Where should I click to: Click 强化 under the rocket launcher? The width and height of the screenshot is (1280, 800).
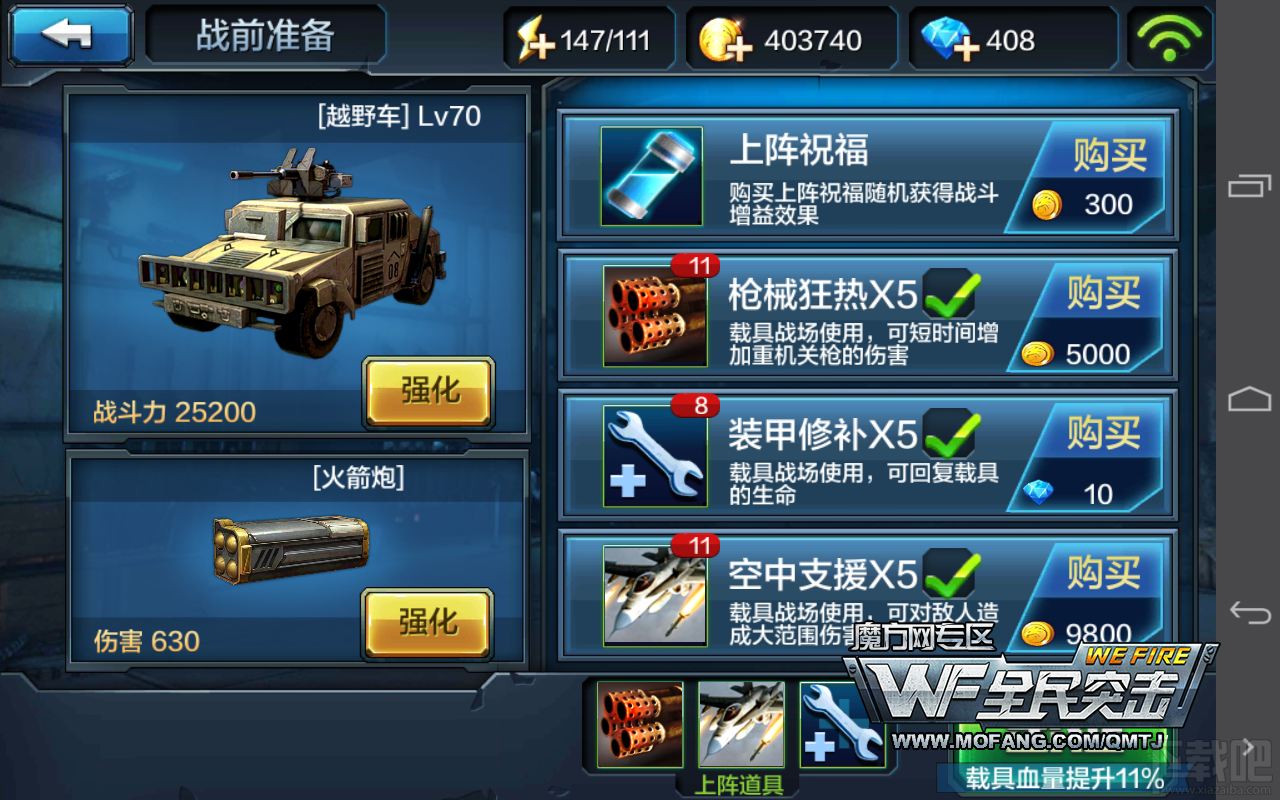point(428,623)
